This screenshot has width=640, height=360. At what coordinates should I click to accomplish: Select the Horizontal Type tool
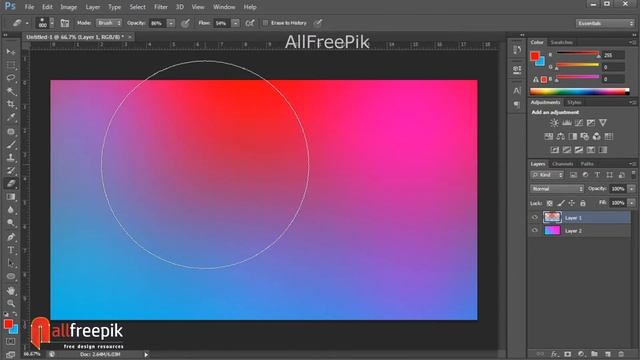(11, 250)
